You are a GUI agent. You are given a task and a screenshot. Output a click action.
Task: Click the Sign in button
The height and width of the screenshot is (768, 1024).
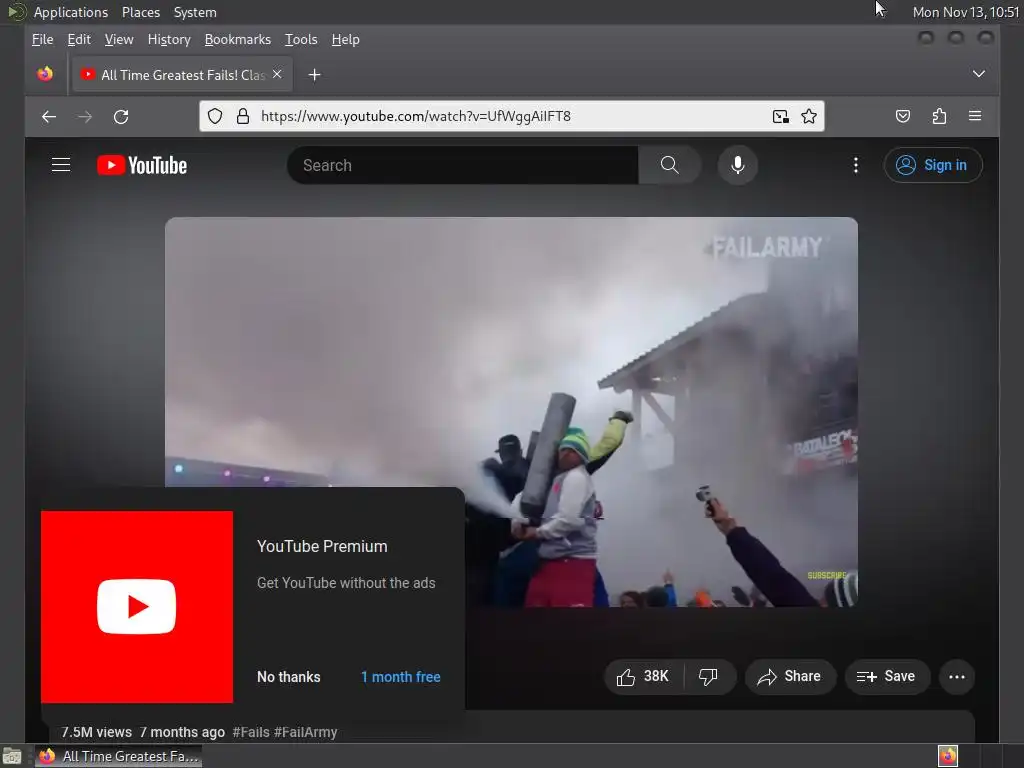(x=933, y=165)
